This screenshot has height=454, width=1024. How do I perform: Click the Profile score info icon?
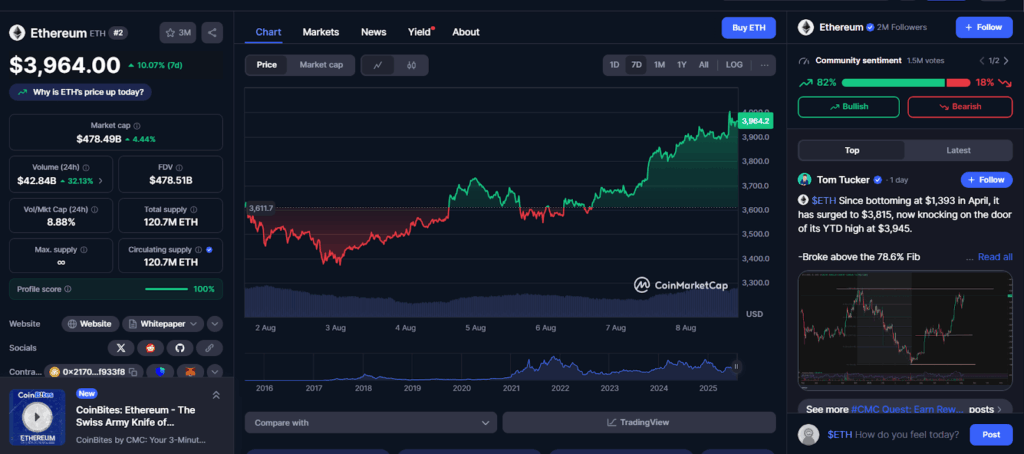(68, 289)
